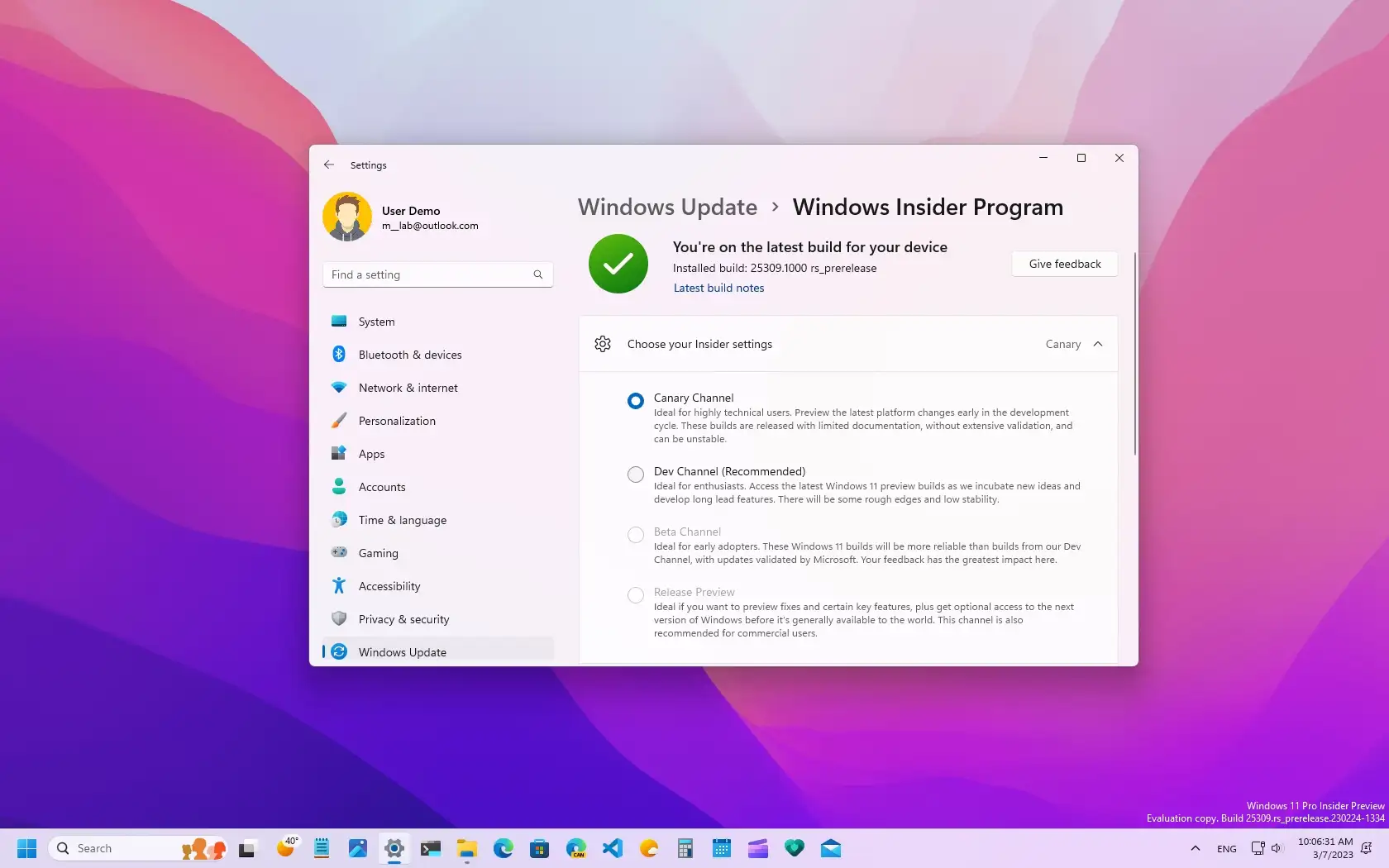Click the Find a setting search field
The height and width of the screenshot is (868, 1389).
[x=438, y=274]
